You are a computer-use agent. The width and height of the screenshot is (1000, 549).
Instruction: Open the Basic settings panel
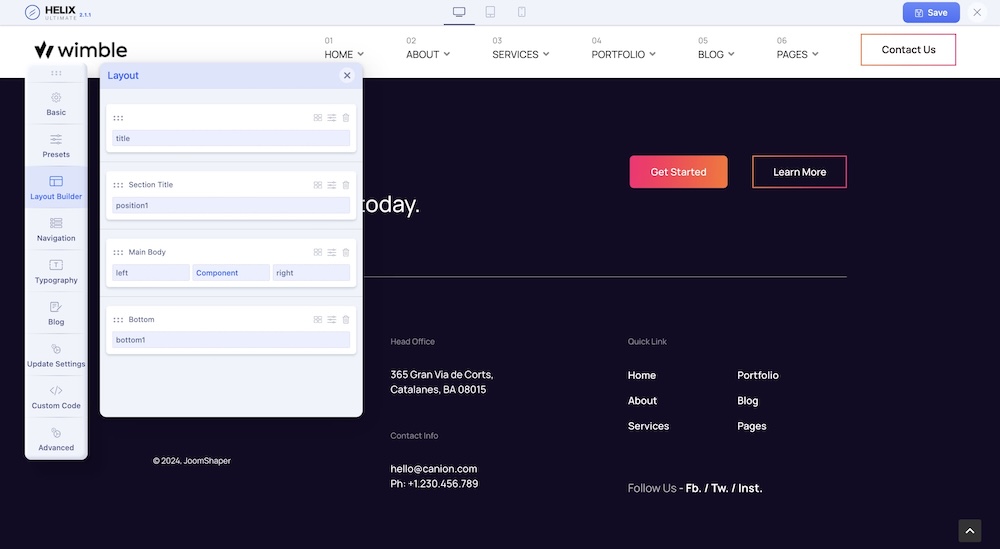point(56,103)
